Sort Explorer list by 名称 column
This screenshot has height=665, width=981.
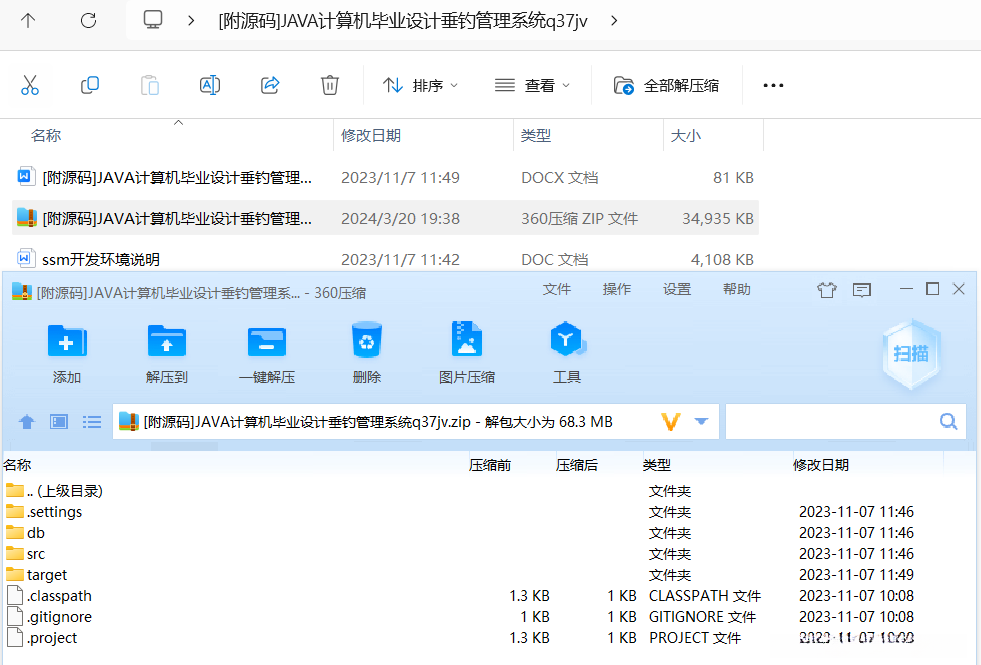pyautogui.click(x=46, y=135)
